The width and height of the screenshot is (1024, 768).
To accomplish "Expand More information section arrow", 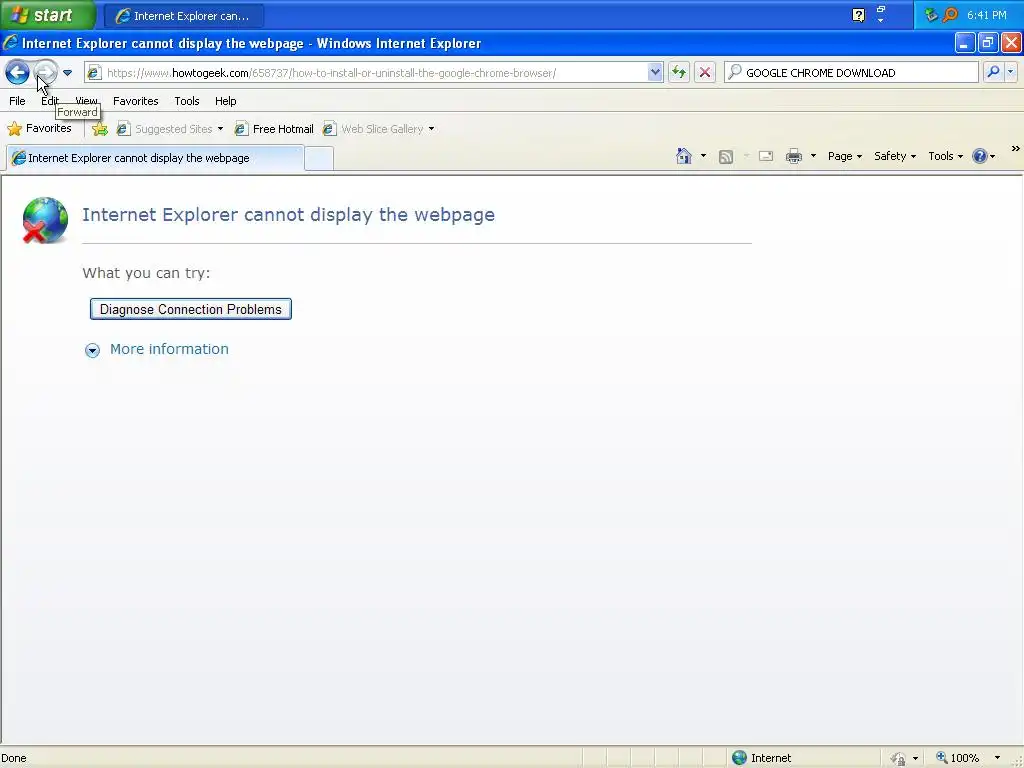I will pos(92,351).
